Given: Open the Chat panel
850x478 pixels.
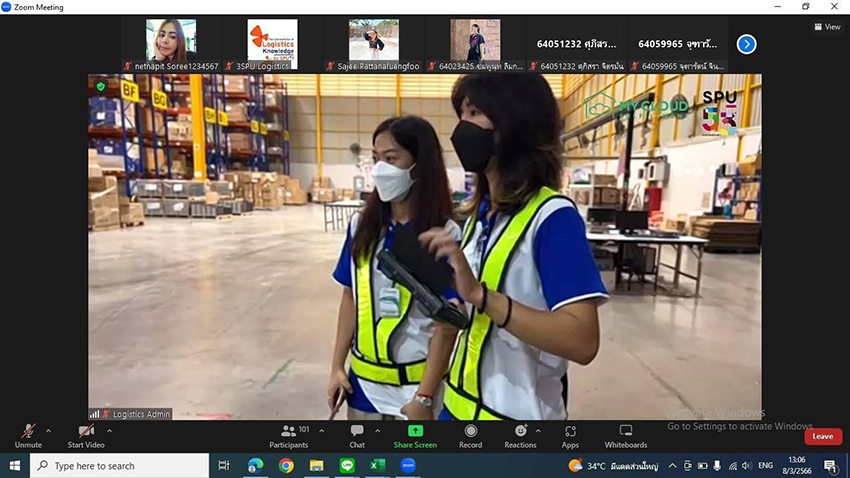Looking at the screenshot, I should (x=357, y=436).
